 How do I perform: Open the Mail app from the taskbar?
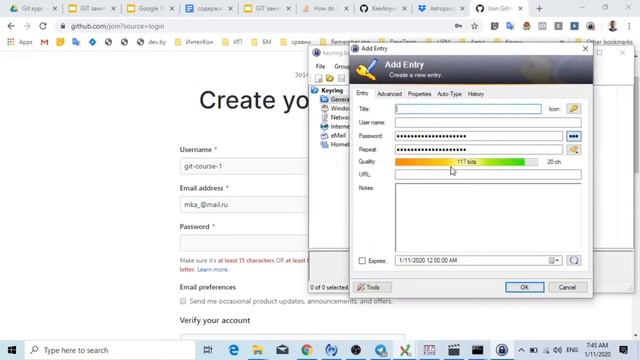click(x=282, y=350)
